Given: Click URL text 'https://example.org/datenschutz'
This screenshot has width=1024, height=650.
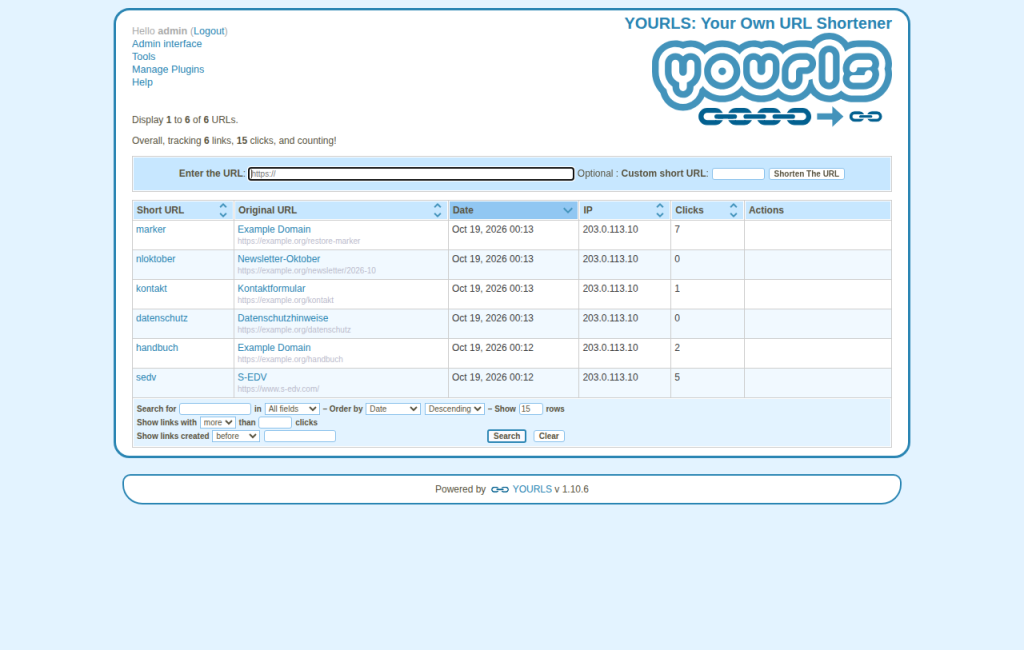Looking at the screenshot, I should coord(294,330).
